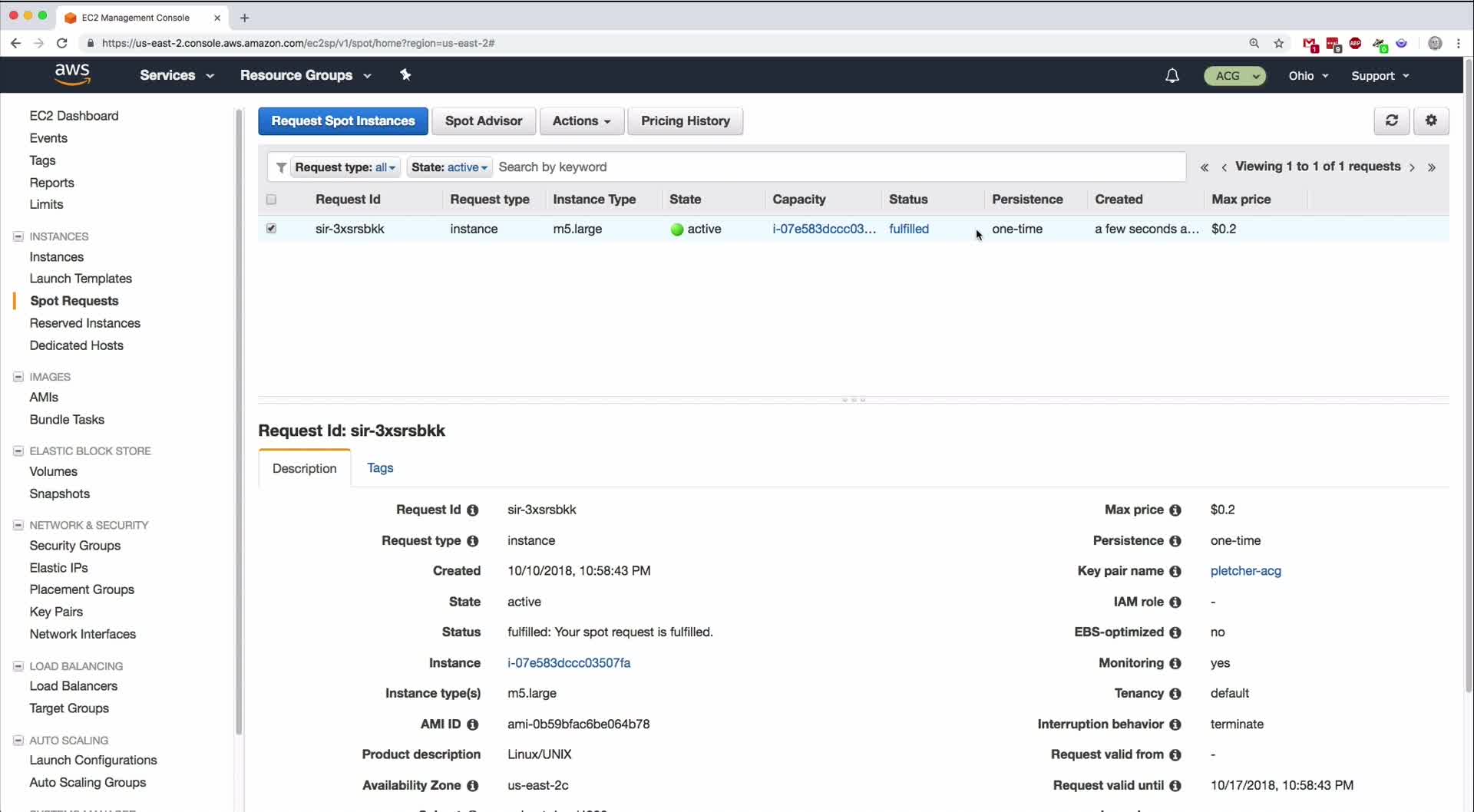Open Security Groups in sidebar
The height and width of the screenshot is (812, 1474).
[75, 546]
